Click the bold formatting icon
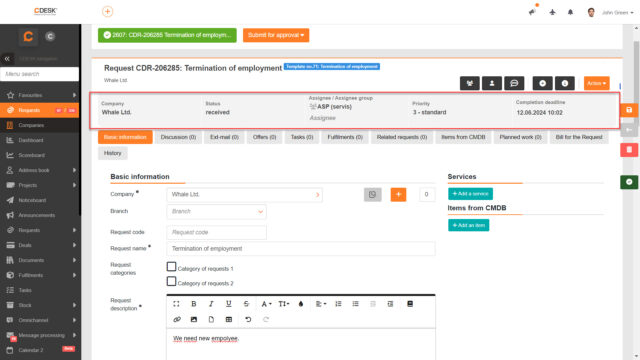The height and width of the screenshot is (360, 640). [x=194, y=304]
